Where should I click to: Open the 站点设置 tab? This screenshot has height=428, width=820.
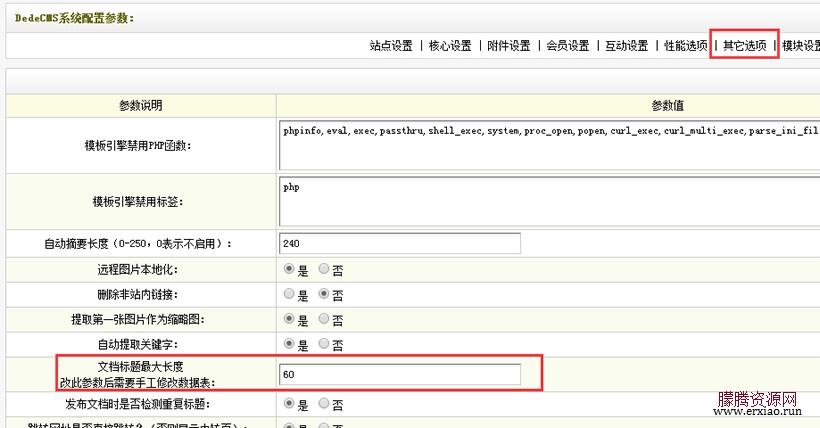391,46
